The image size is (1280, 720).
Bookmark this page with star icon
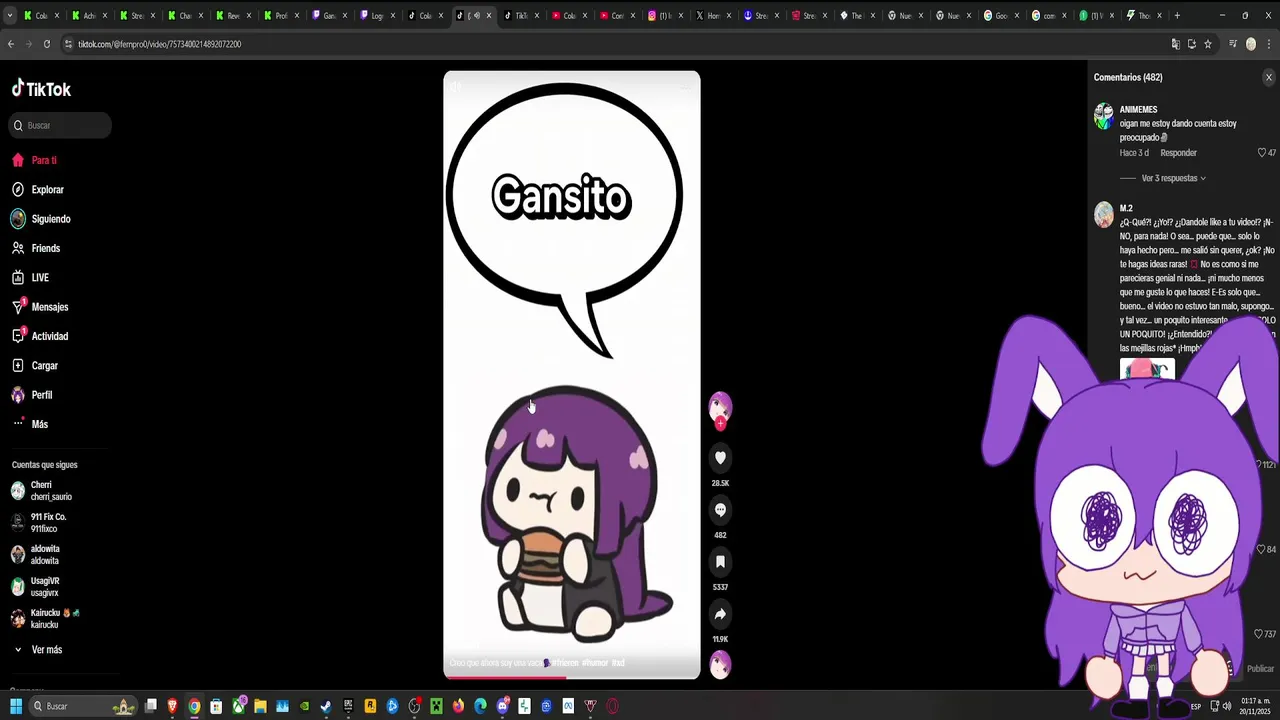[1208, 44]
